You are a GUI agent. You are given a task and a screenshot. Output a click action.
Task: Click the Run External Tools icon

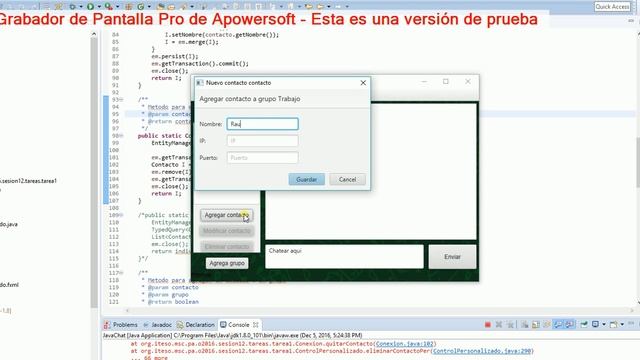click(x=108, y=7)
